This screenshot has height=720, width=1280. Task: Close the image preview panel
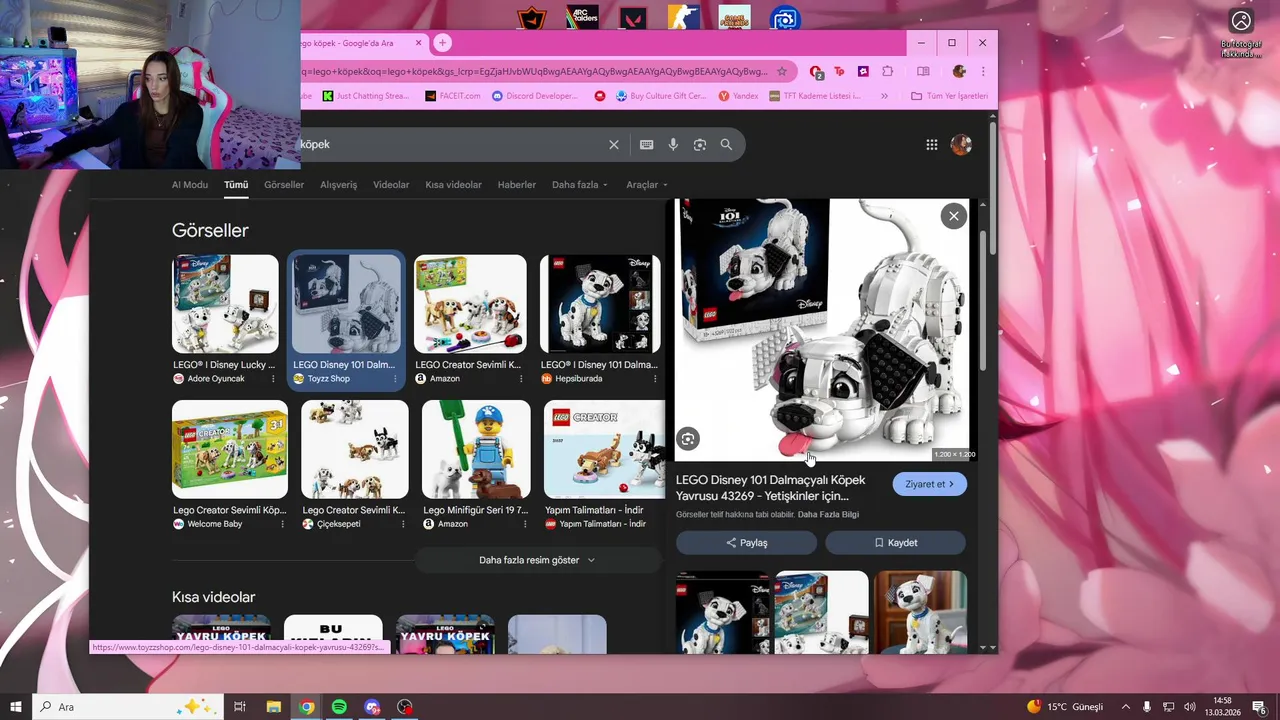pyautogui.click(x=953, y=216)
